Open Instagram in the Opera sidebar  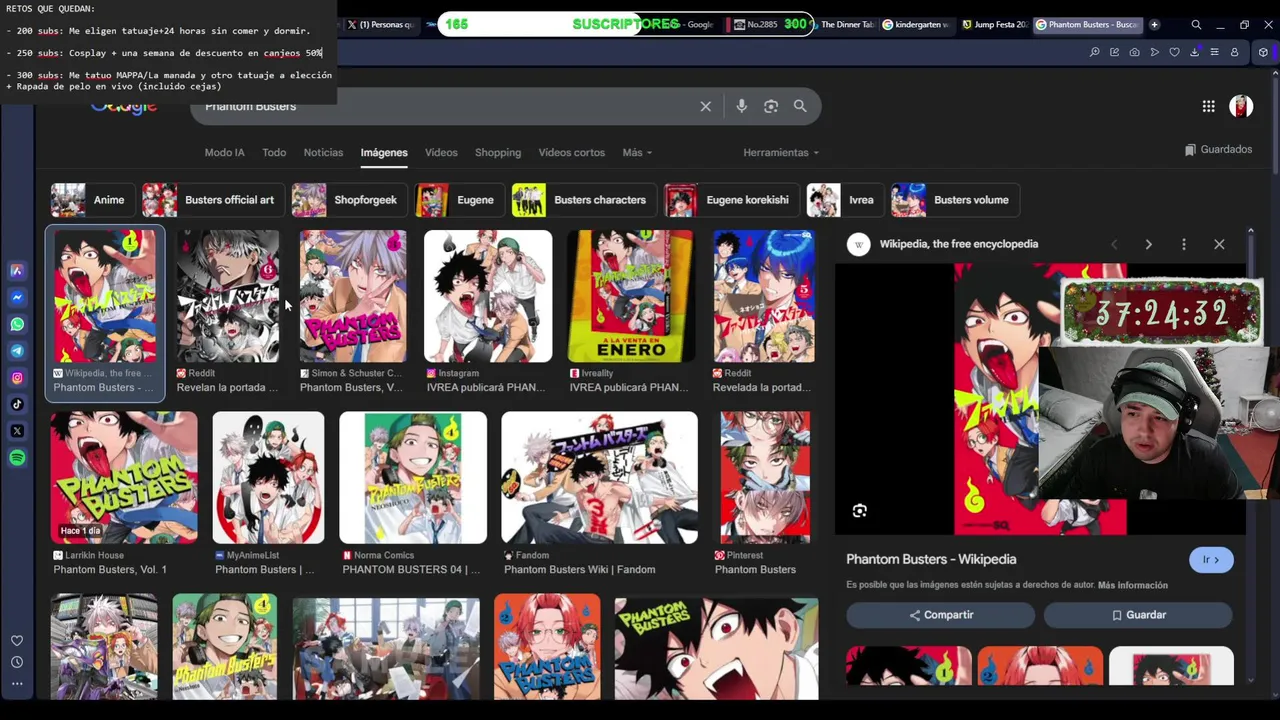tap(17, 378)
